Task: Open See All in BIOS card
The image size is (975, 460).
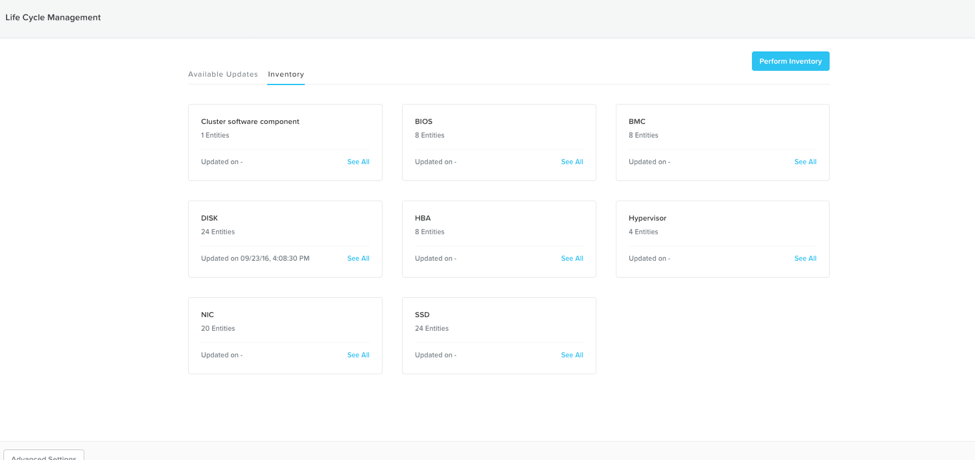Action: tap(572, 162)
